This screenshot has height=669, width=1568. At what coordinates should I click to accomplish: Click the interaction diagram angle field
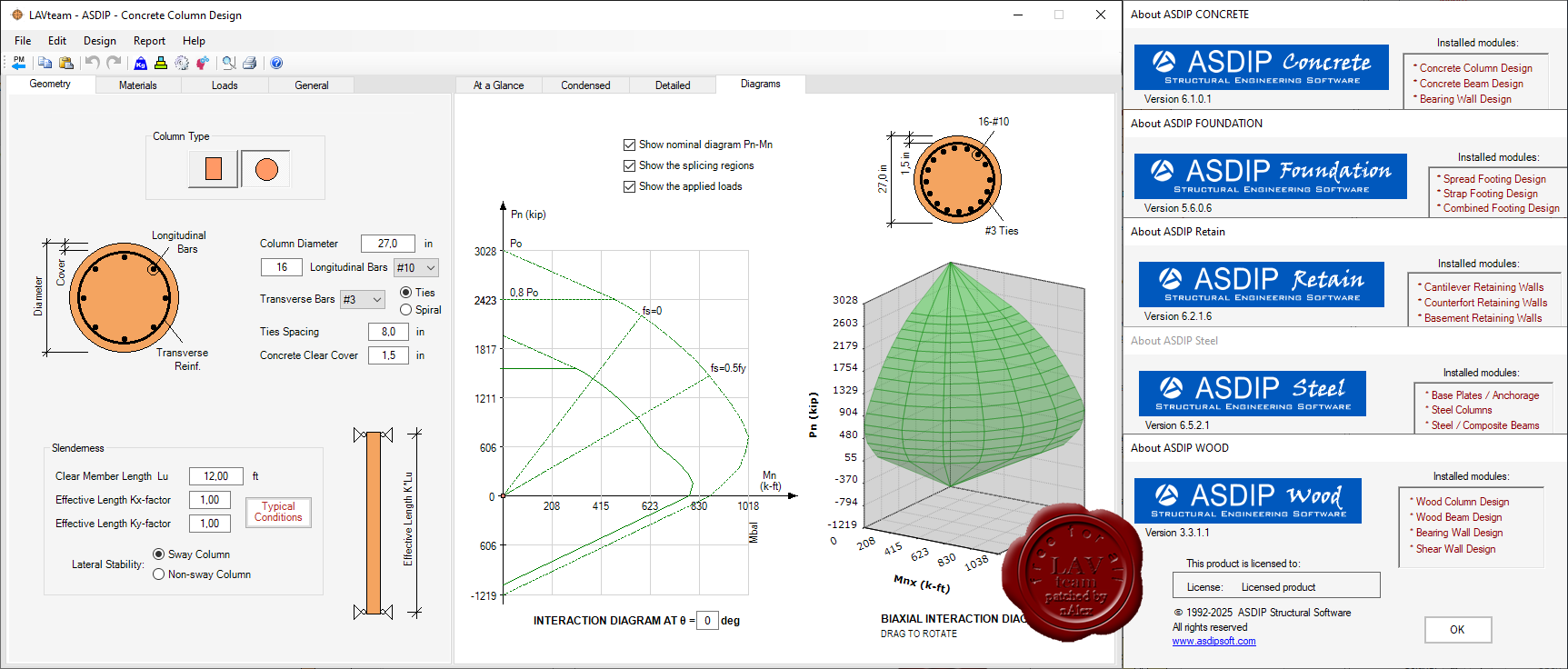(x=707, y=621)
